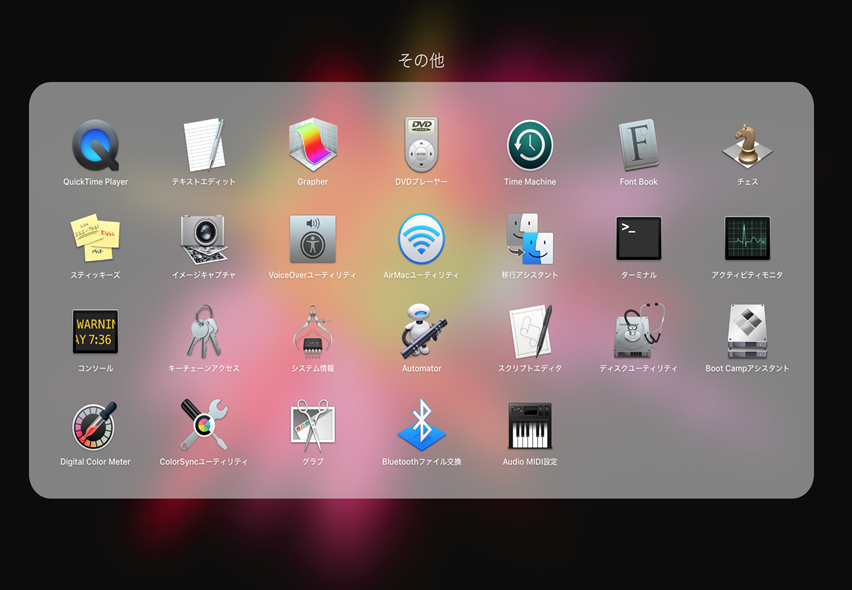Launch the Automator robot icon

(422, 331)
